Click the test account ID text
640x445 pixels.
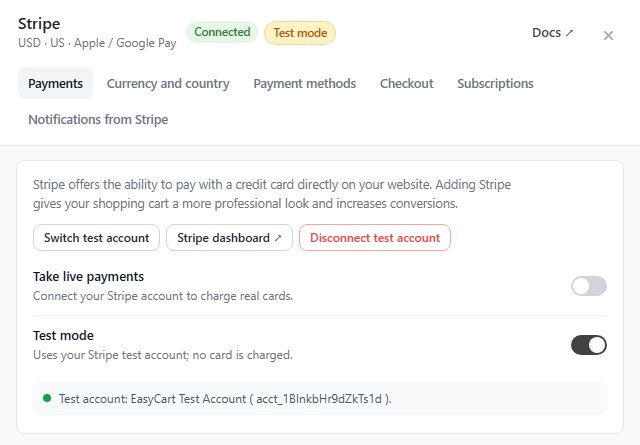[x=319, y=399]
